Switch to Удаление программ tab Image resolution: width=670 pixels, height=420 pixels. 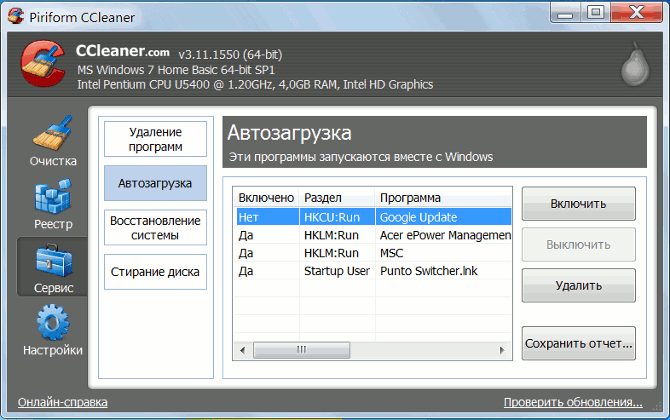click(156, 139)
